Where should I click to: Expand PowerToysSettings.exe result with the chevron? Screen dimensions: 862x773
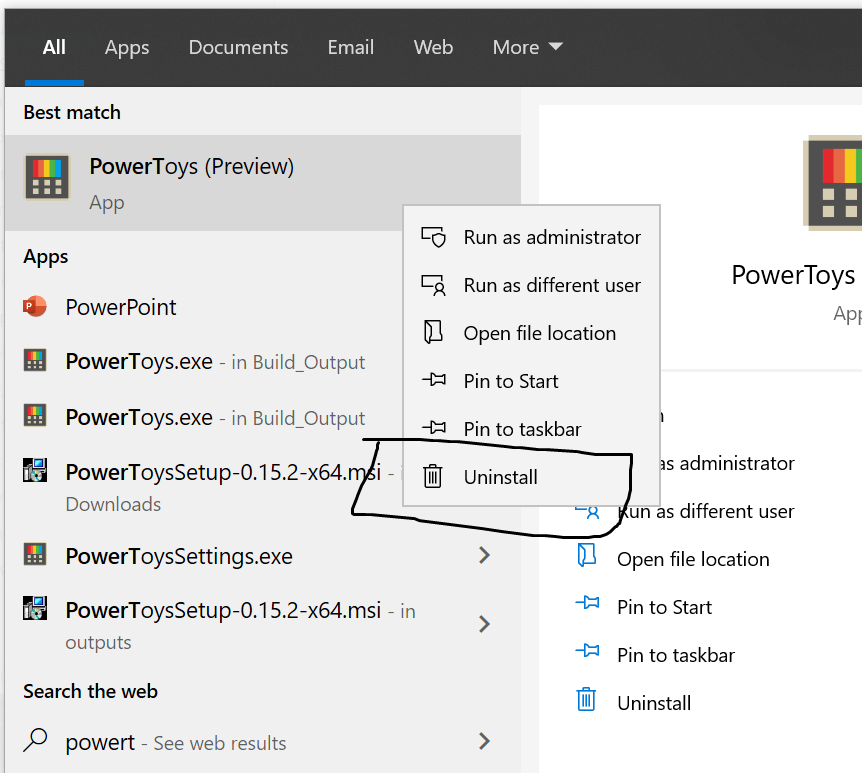click(484, 556)
